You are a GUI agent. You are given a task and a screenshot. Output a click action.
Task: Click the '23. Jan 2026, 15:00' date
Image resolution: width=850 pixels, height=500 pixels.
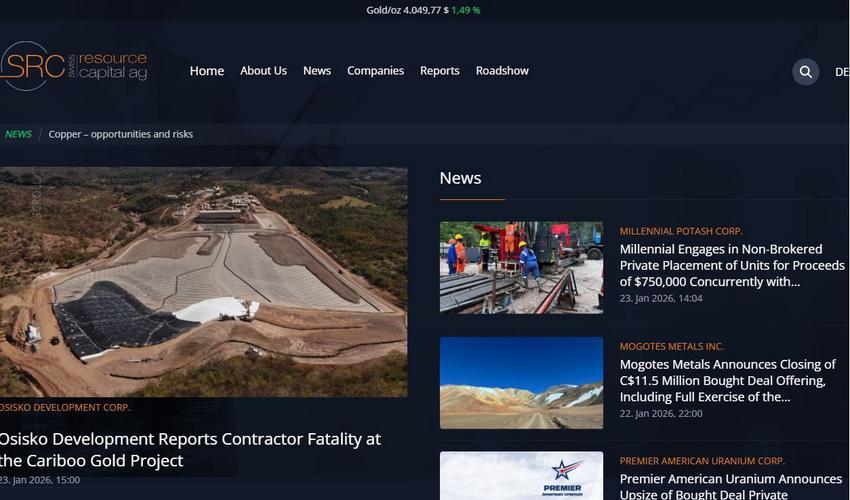point(40,480)
